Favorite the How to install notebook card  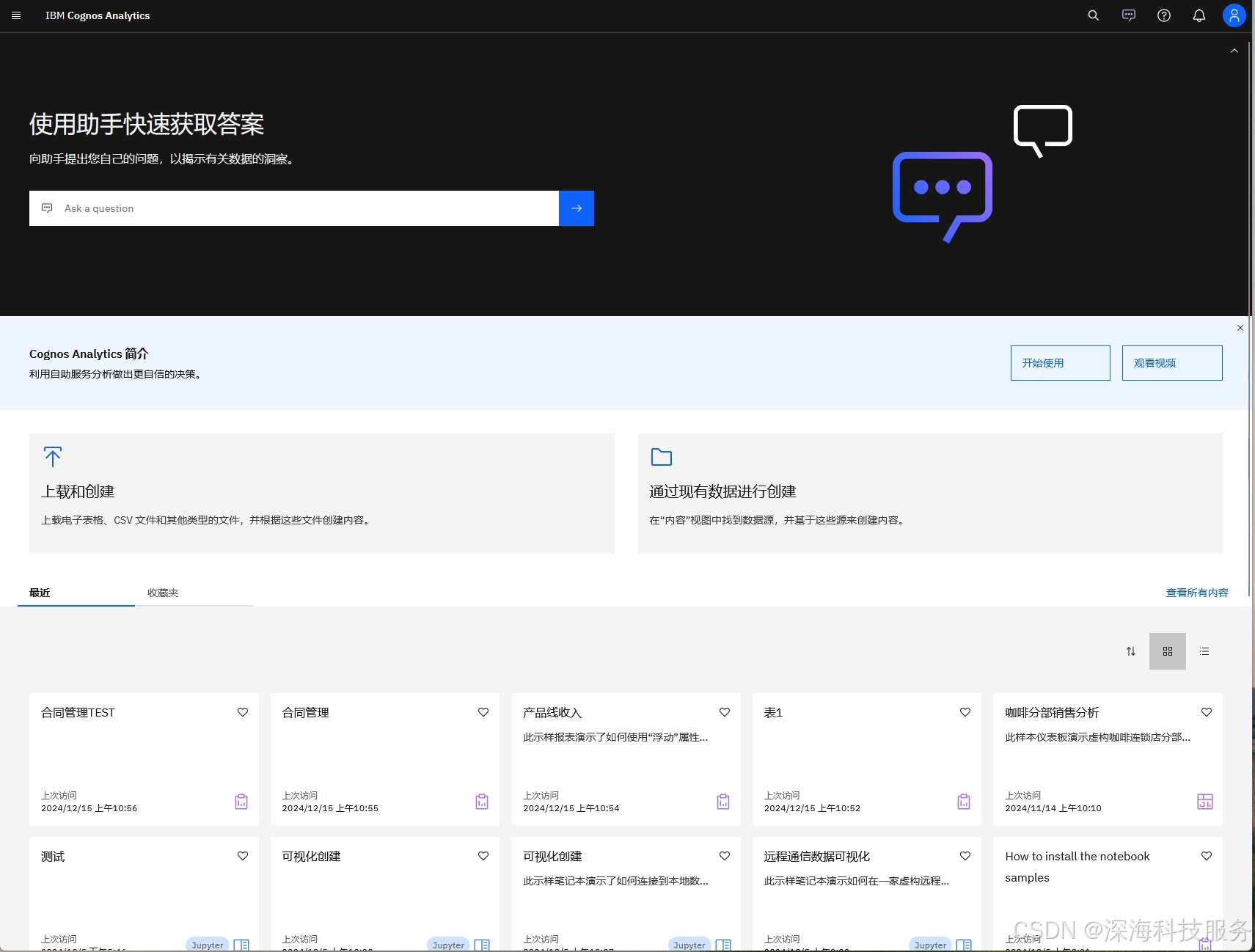click(x=1207, y=856)
